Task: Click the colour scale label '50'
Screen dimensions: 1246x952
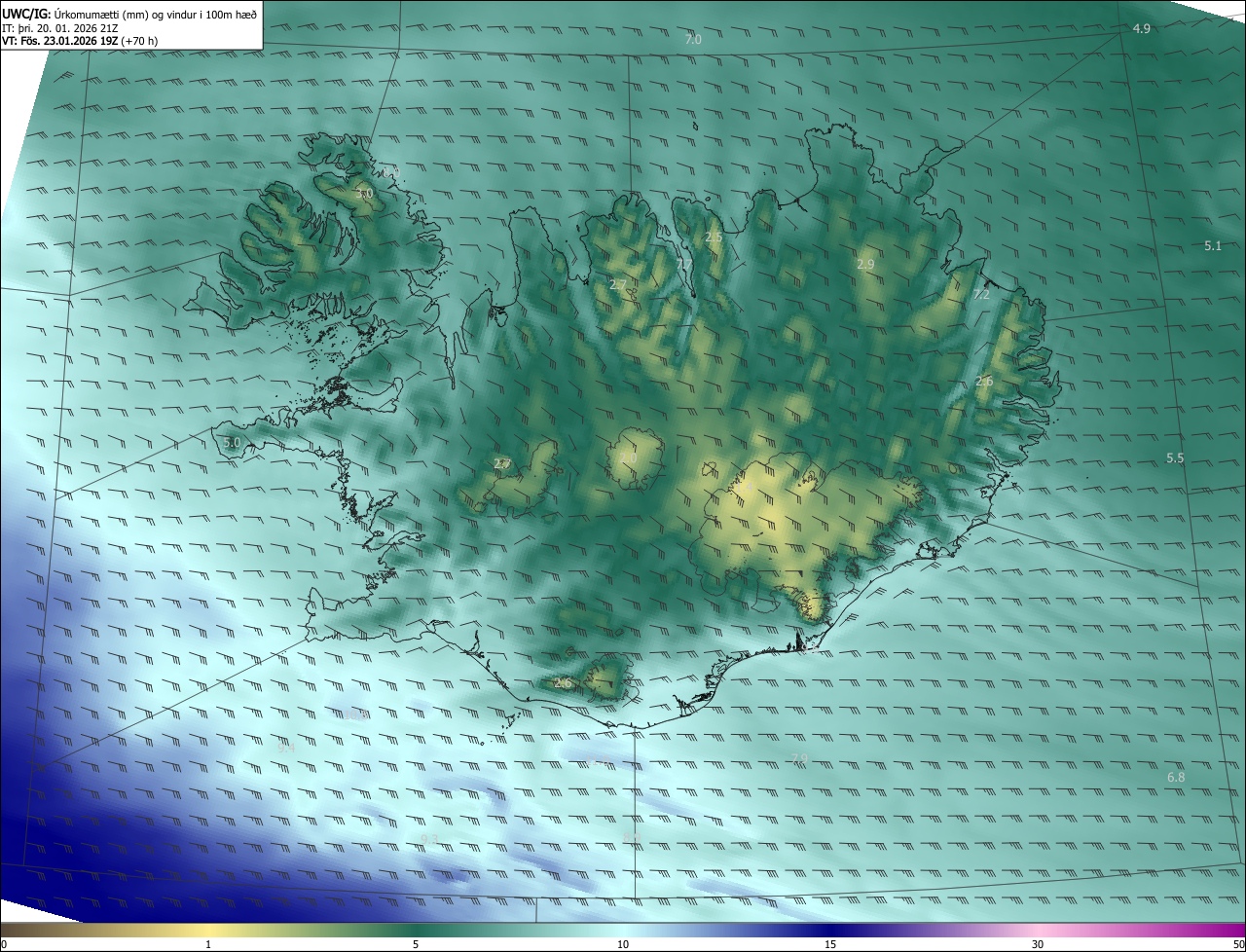Action: point(1238,945)
